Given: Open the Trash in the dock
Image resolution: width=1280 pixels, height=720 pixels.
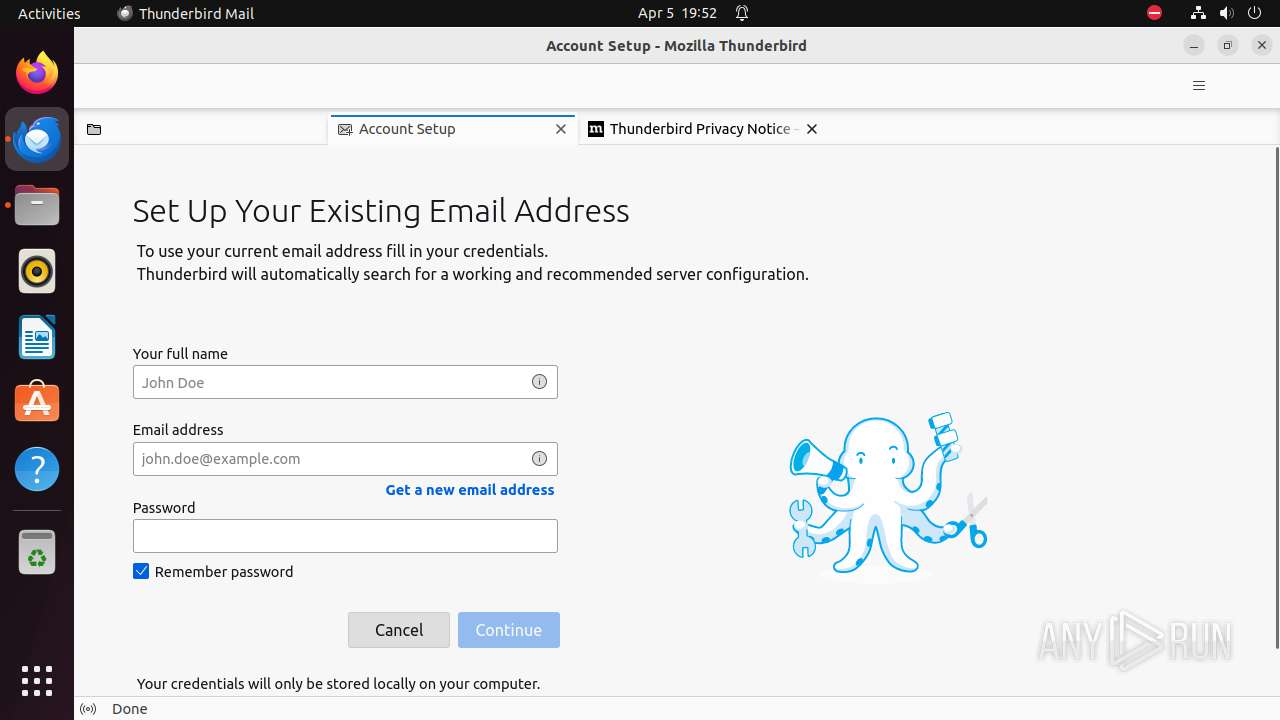Looking at the screenshot, I should (37, 552).
